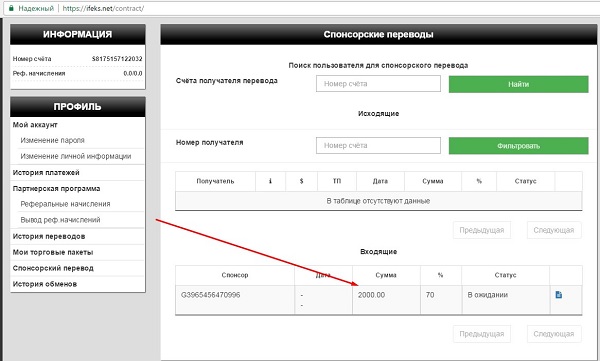Open Изменение пароля link
600x361 pixels.
click(52, 140)
